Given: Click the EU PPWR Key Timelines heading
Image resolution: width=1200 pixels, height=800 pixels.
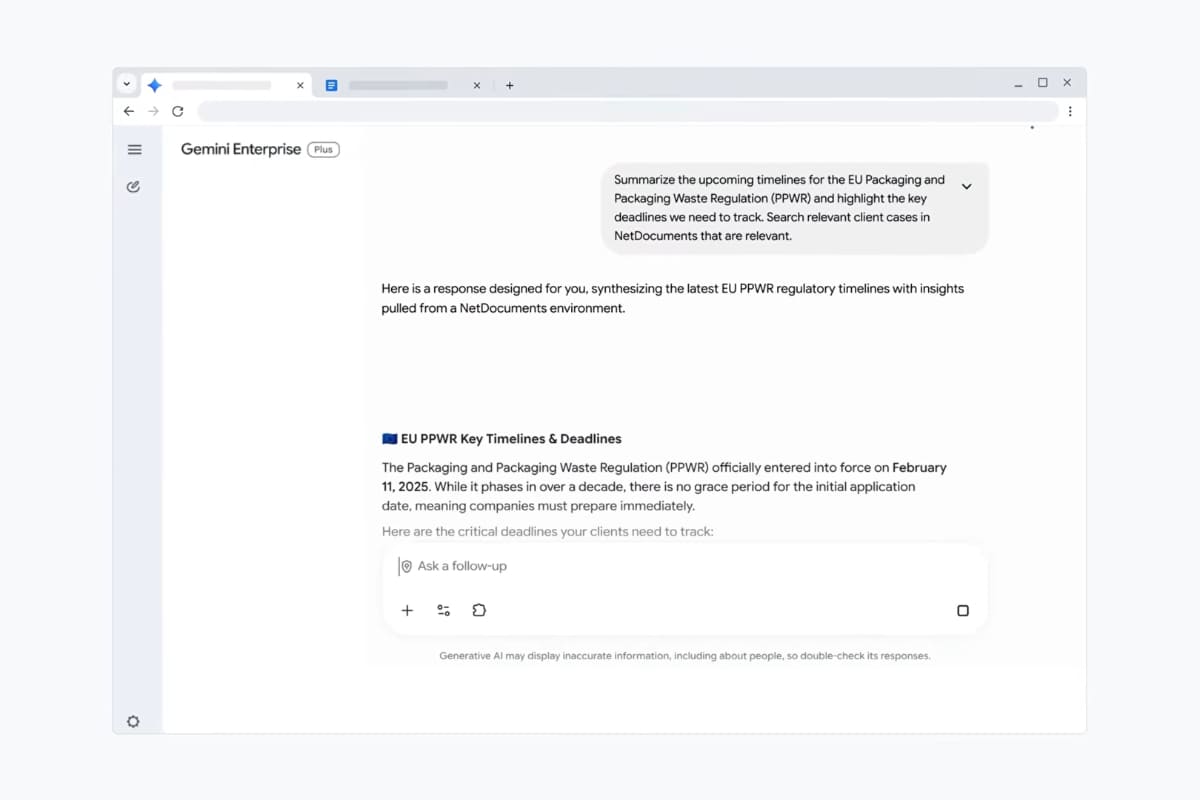Looking at the screenshot, I should [502, 439].
